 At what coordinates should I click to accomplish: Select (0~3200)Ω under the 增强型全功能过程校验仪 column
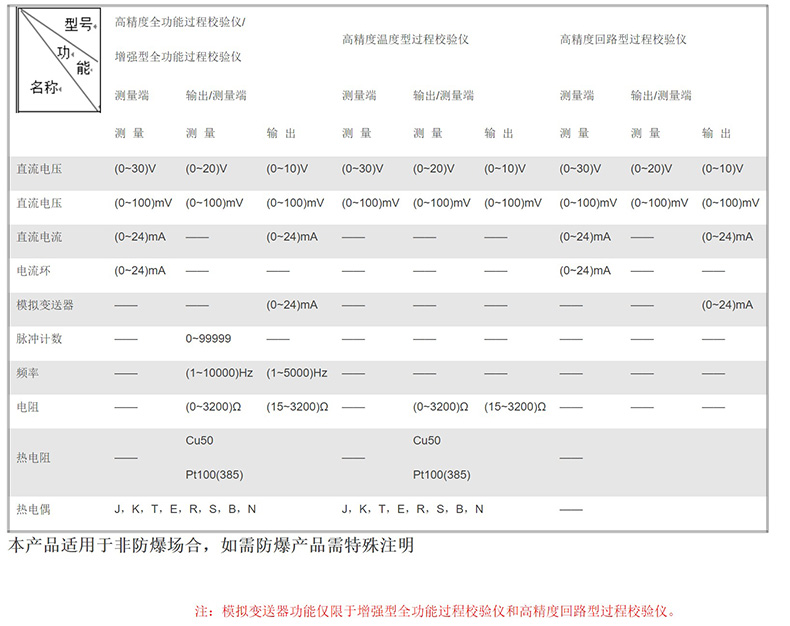(x=213, y=407)
